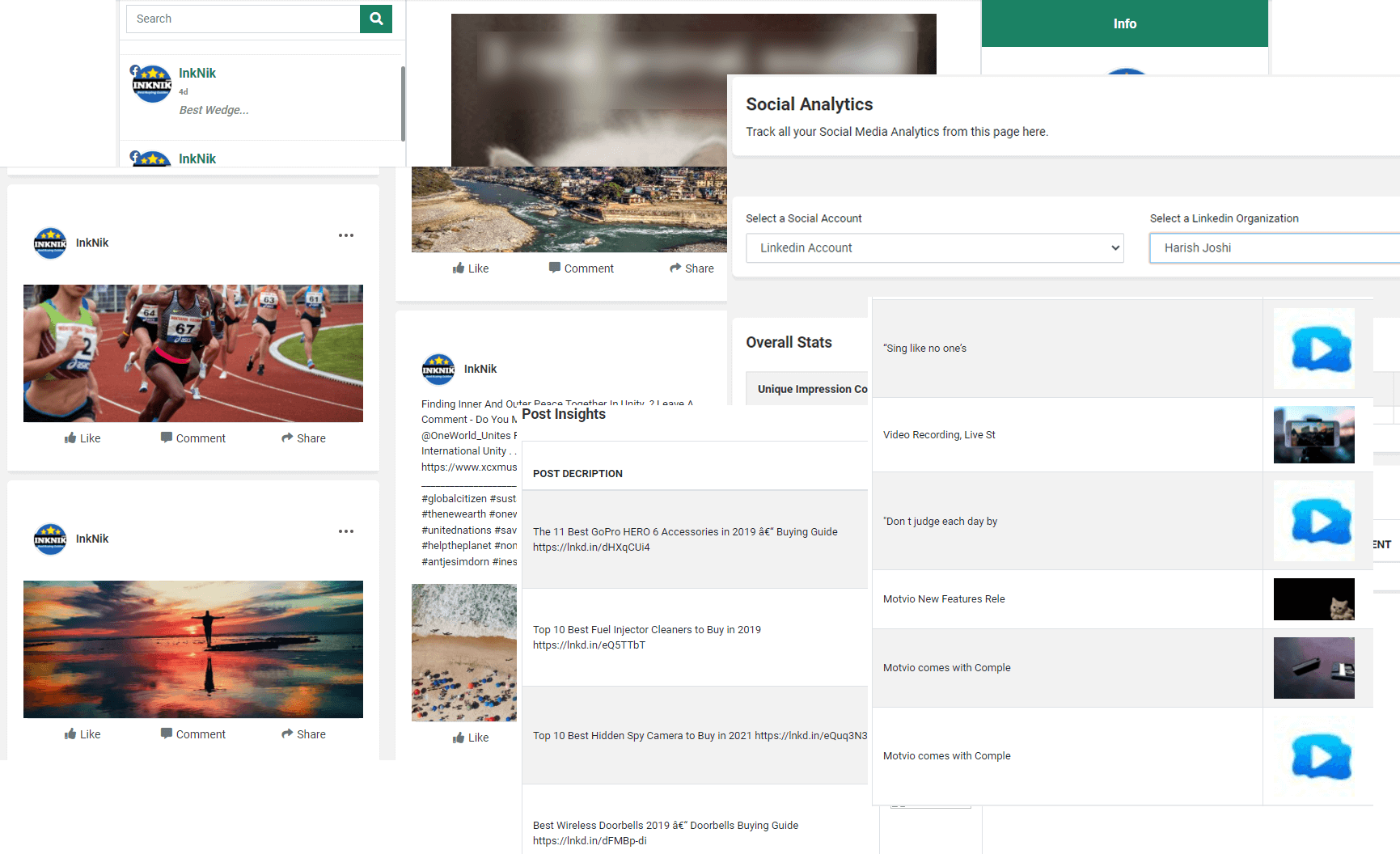Open the Video Recording, Live St thumbnail
Image resolution: width=1400 pixels, height=854 pixels.
(x=1313, y=435)
